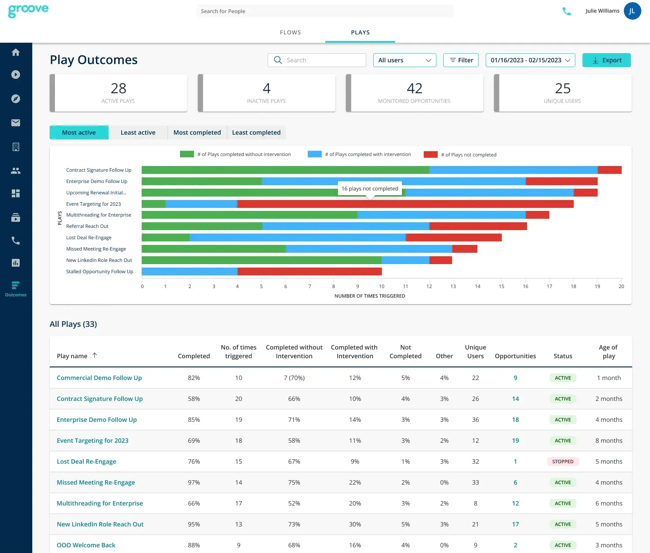Viewport: 650px width, 553px height.
Task: Switch to the FLOWS tab
Action: pyautogui.click(x=290, y=32)
